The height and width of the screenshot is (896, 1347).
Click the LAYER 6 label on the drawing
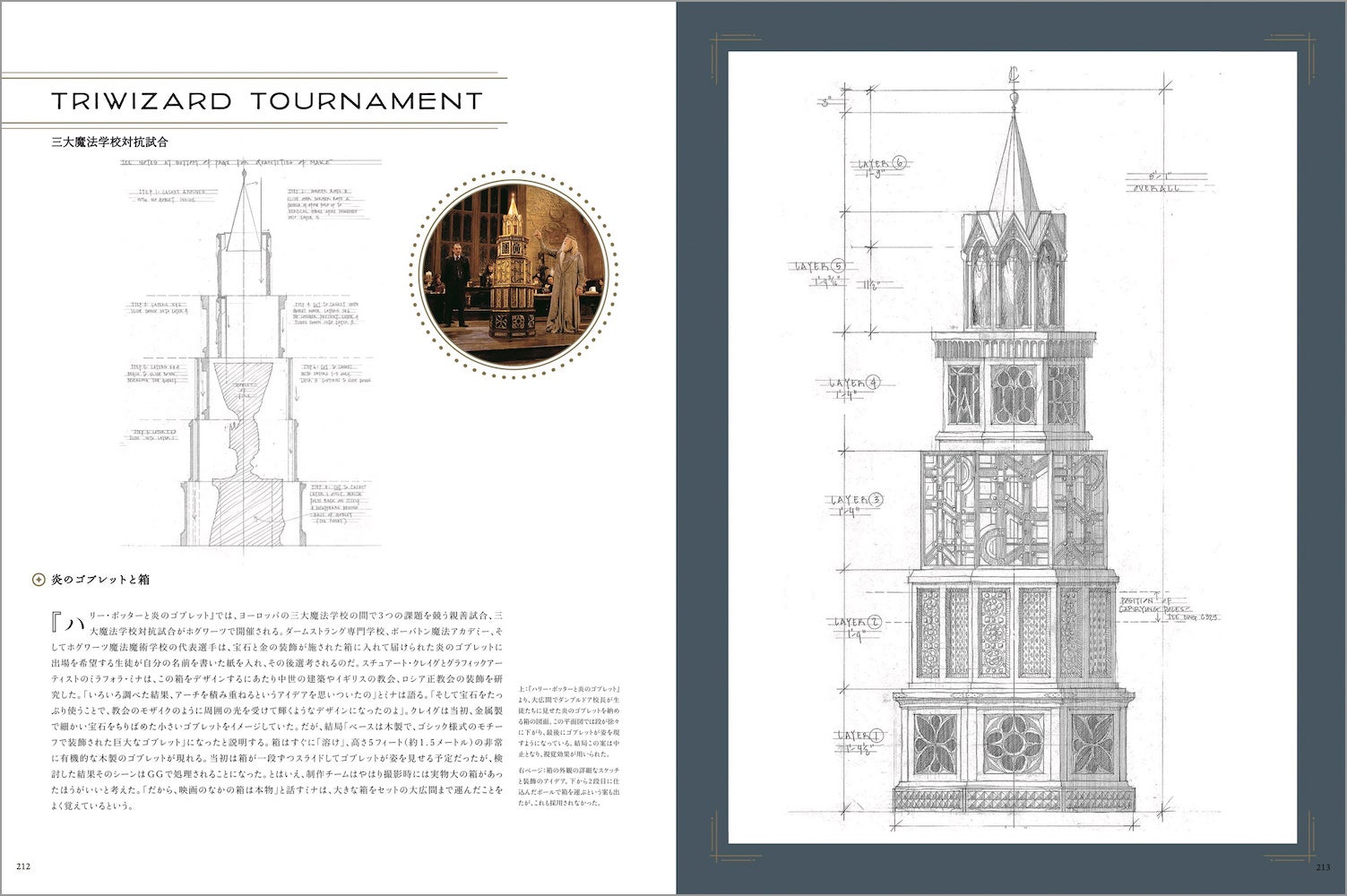[882, 164]
